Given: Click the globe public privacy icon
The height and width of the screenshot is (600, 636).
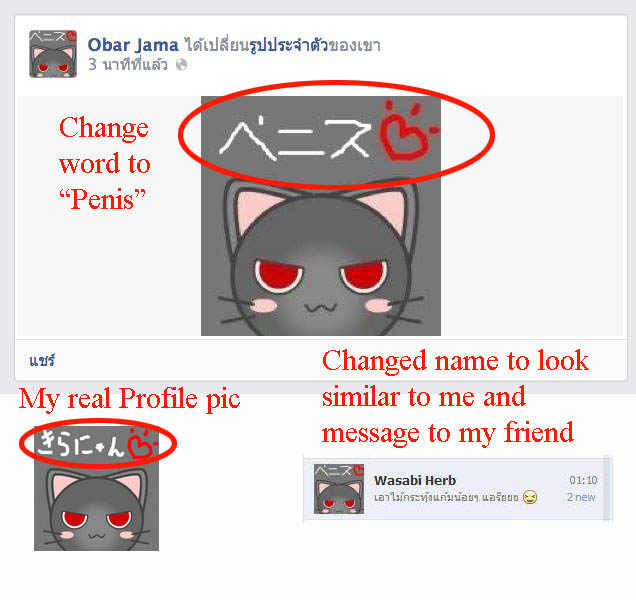Looking at the screenshot, I should [x=181, y=65].
